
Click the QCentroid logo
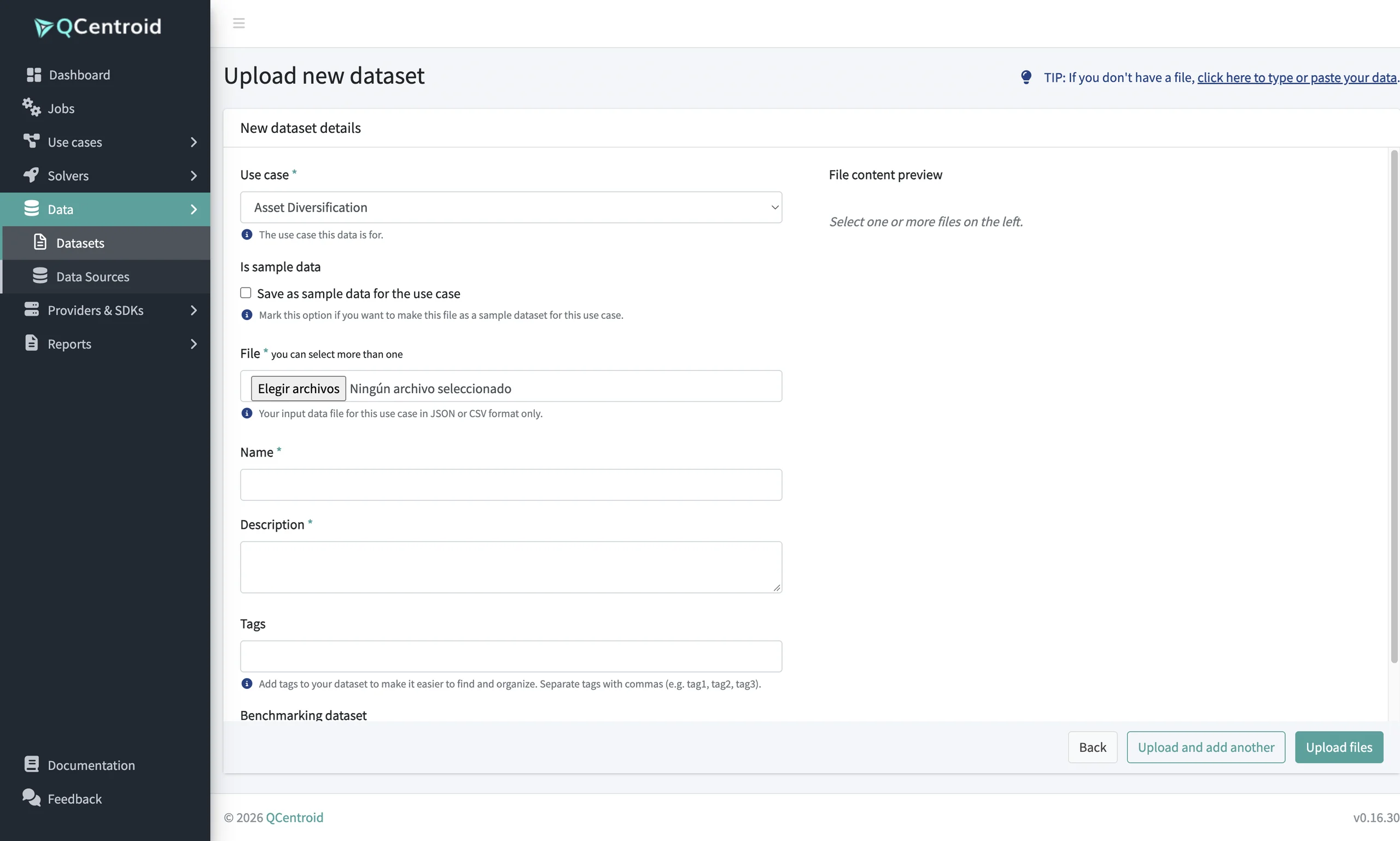coord(97,26)
